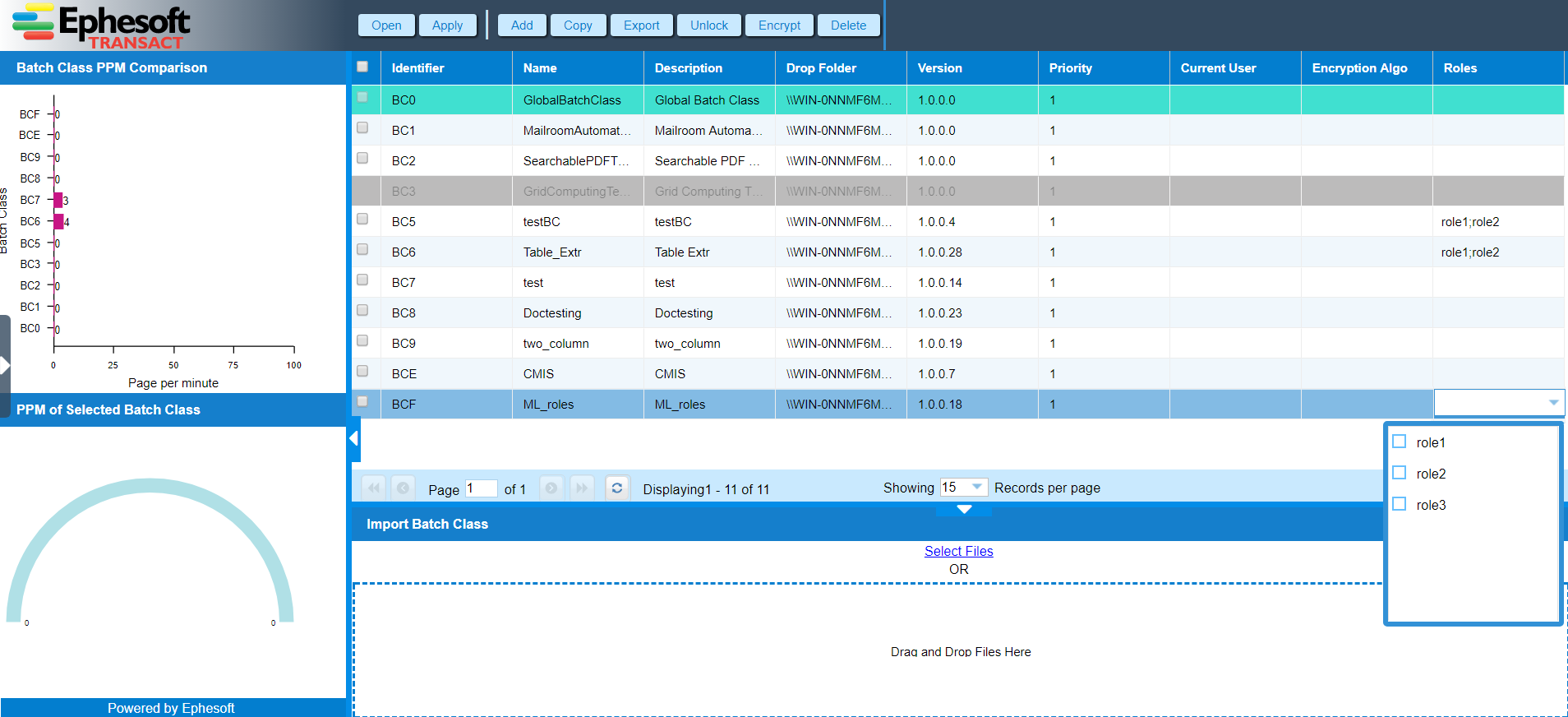Check the BC7 test row checkbox

(x=362, y=280)
